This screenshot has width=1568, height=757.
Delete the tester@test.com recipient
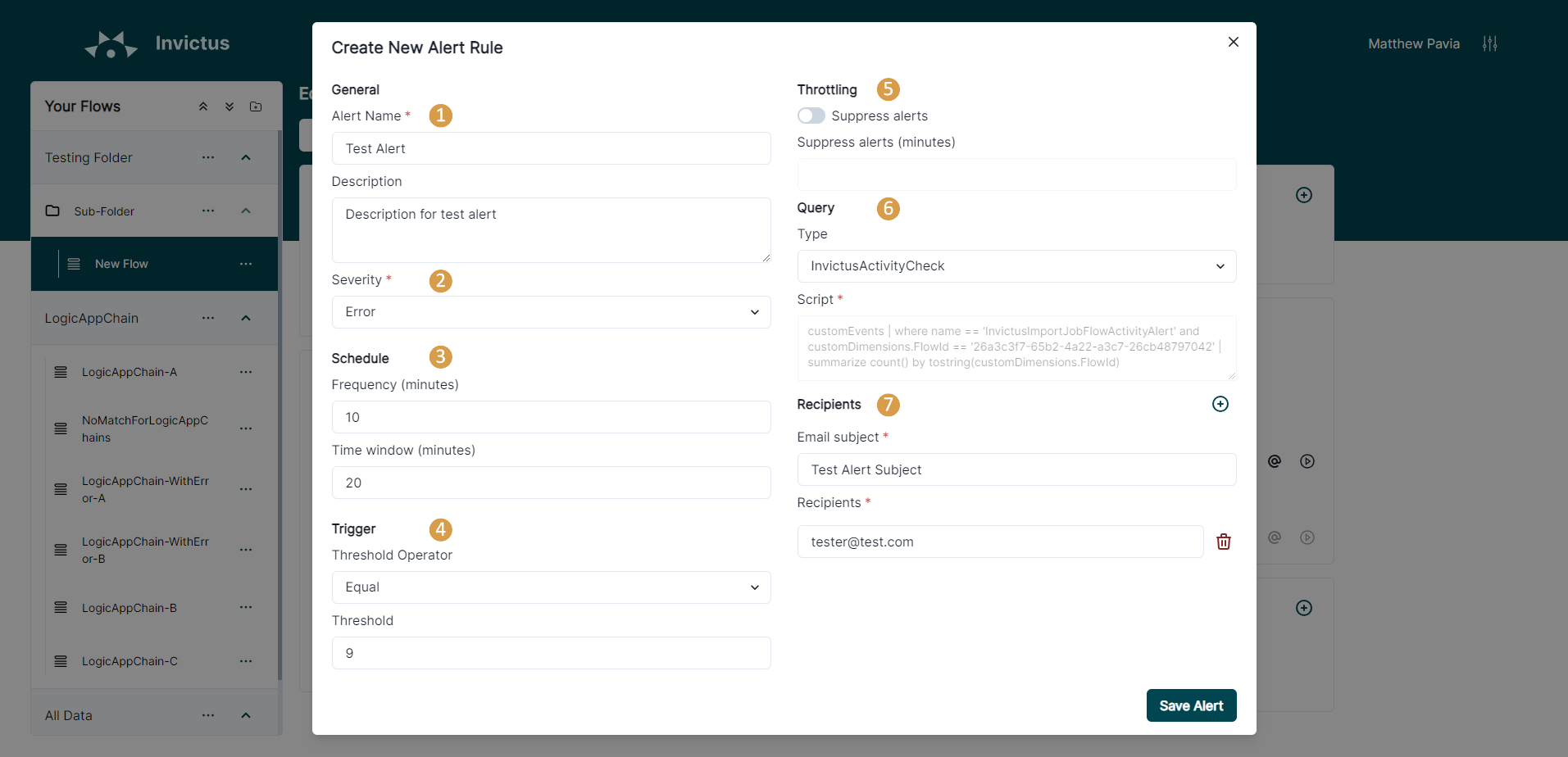(x=1223, y=542)
